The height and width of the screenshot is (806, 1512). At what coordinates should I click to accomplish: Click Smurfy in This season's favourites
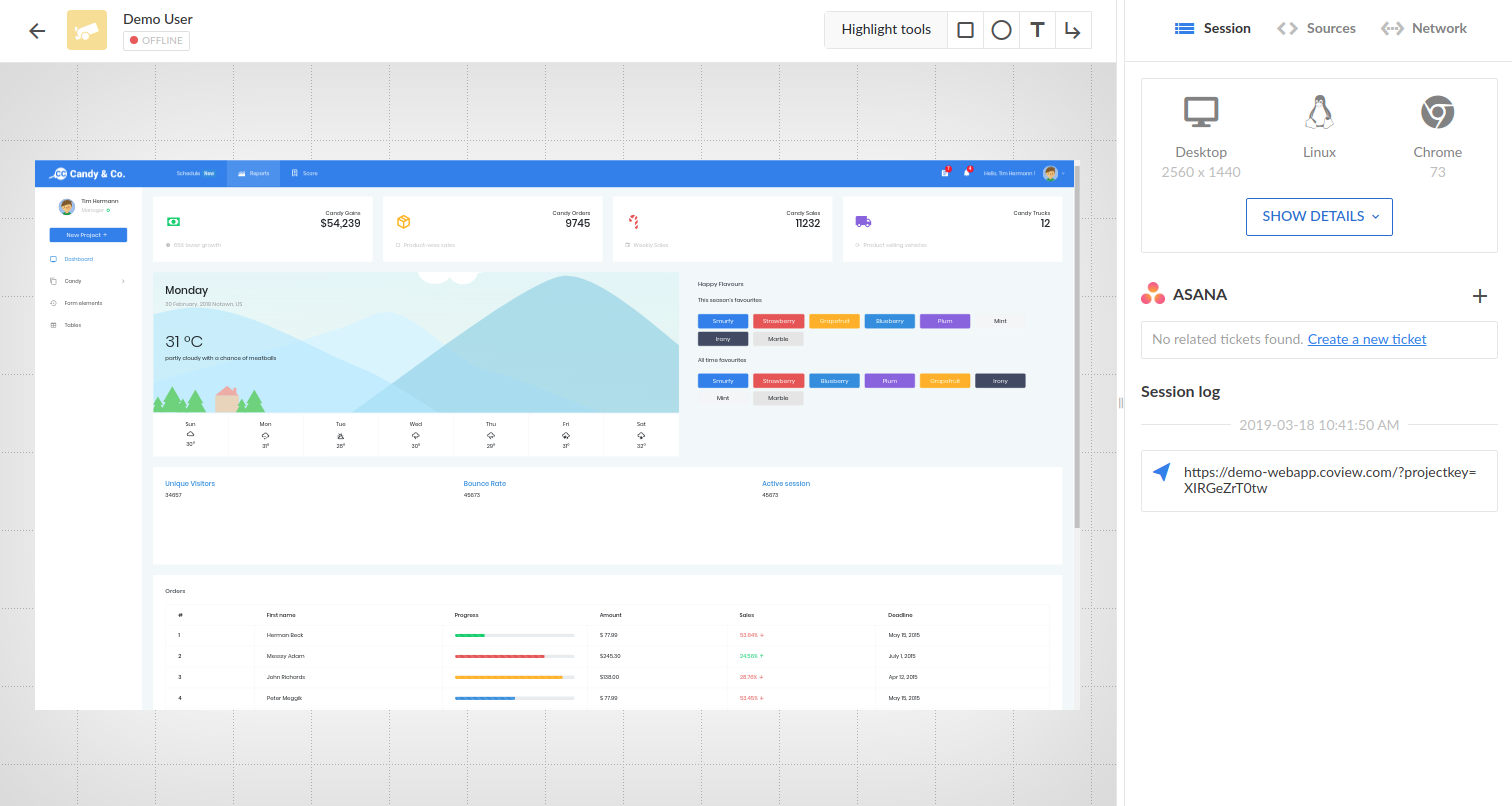pyautogui.click(x=723, y=321)
